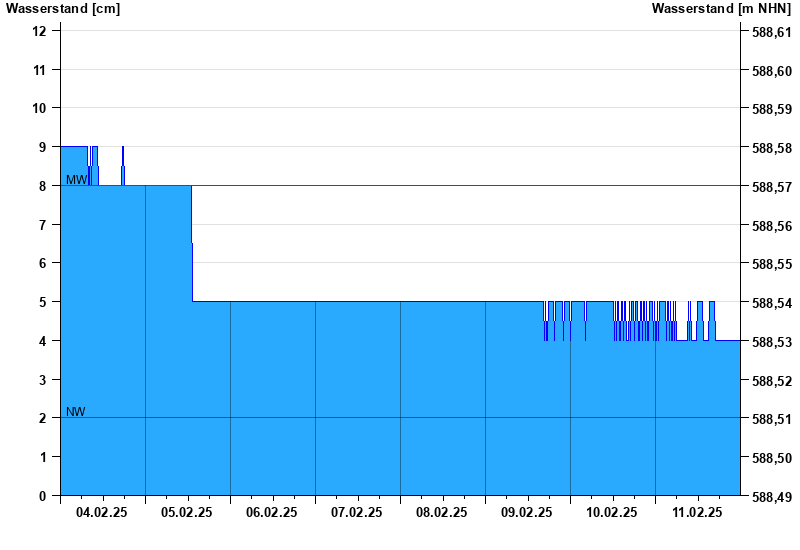Viewport: 800px width, 550px height.
Task: Click the left axis value 9
Action: (x=42, y=147)
